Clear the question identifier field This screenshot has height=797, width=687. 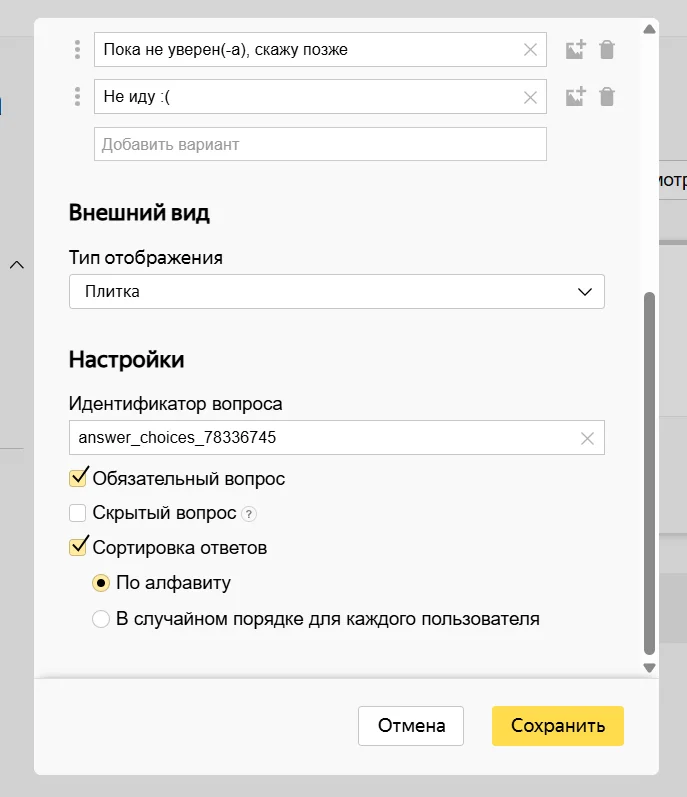coord(588,438)
